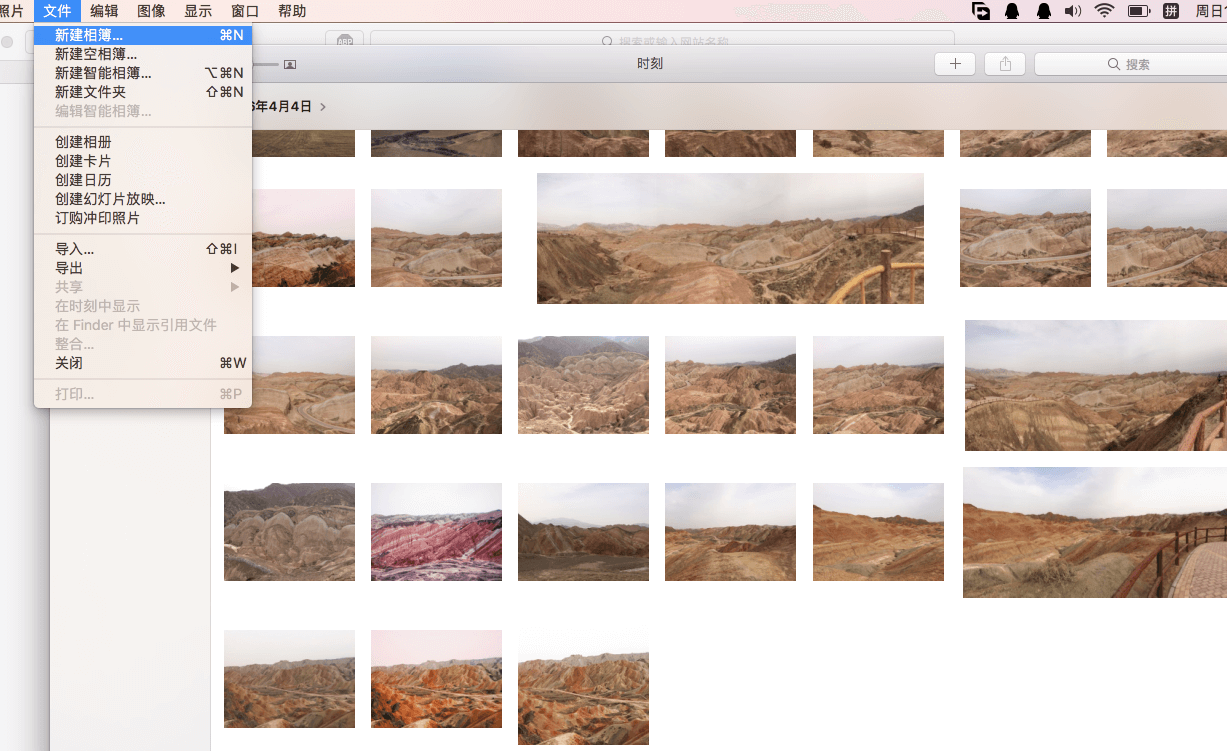Select 创建幻灯片放映... menu item
This screenshot has width=1227, height=751.
coord(143,199)
